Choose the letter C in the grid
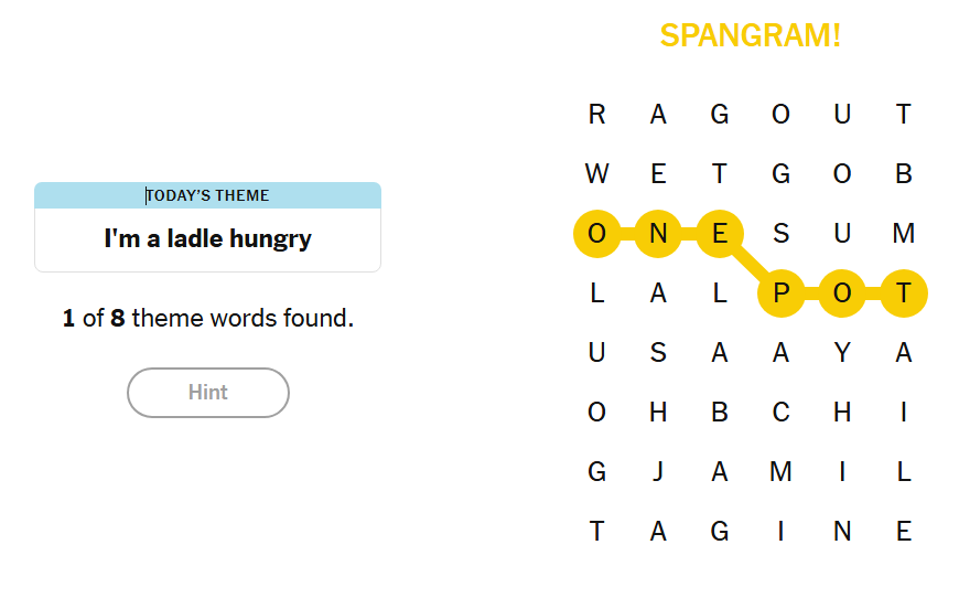This screenshot has height=598, width=959. coord(781,413)
